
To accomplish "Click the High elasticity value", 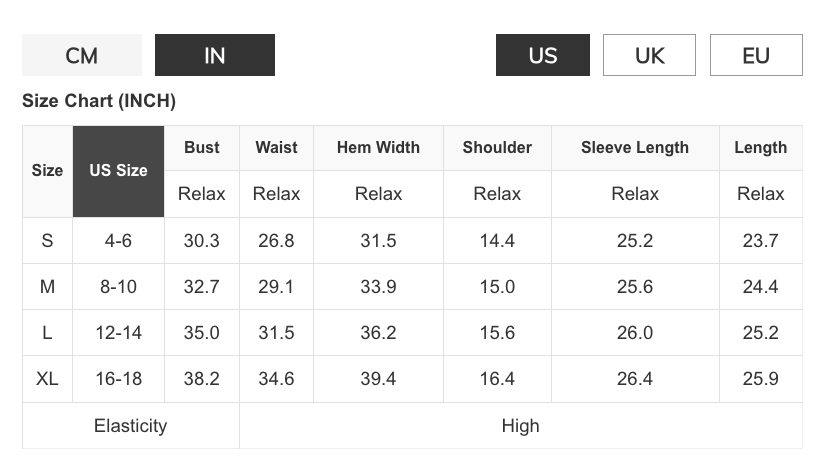I will 521,426.
